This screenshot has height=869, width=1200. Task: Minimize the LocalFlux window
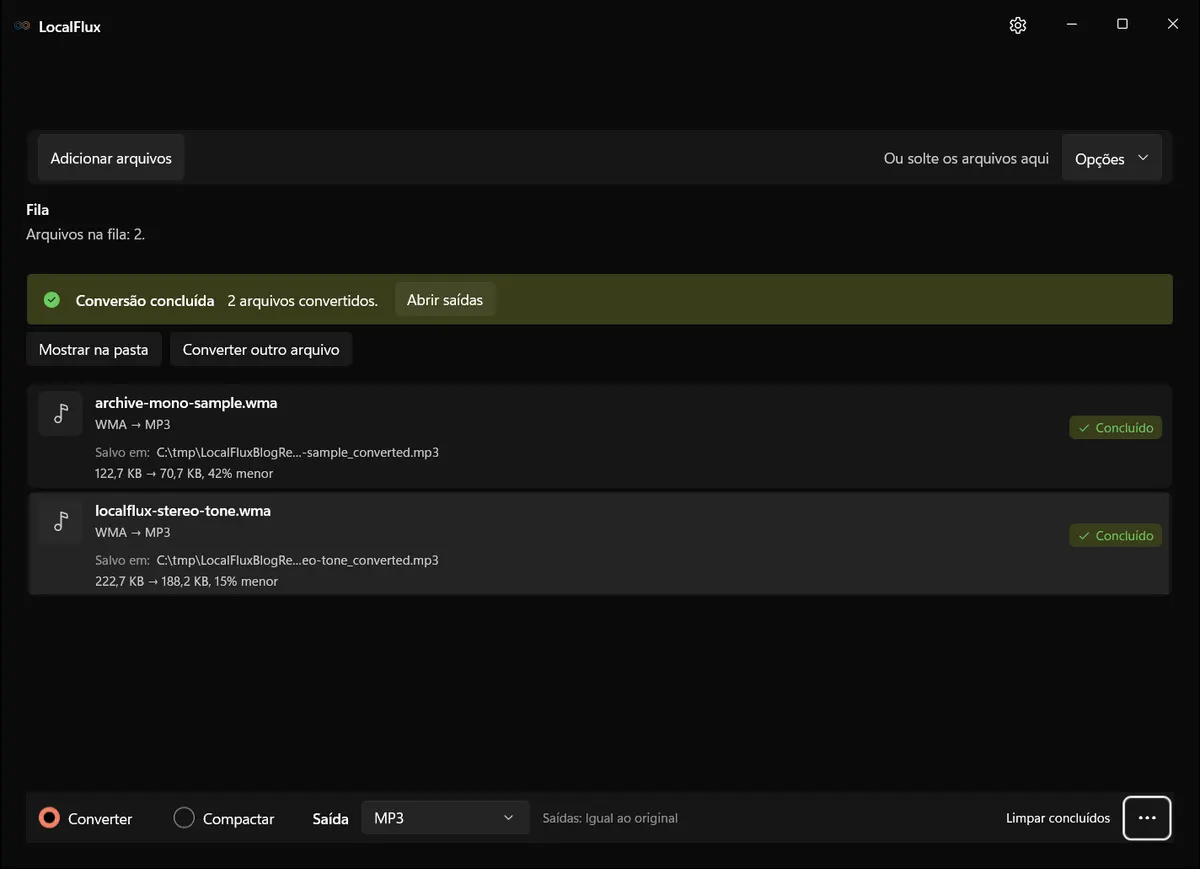click(1071, 24)
